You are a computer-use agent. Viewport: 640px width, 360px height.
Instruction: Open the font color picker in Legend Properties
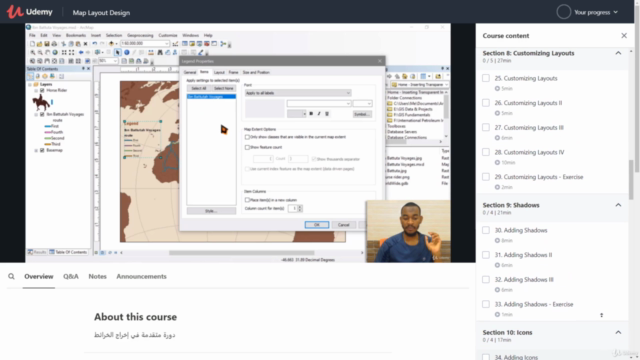[296, 114]
